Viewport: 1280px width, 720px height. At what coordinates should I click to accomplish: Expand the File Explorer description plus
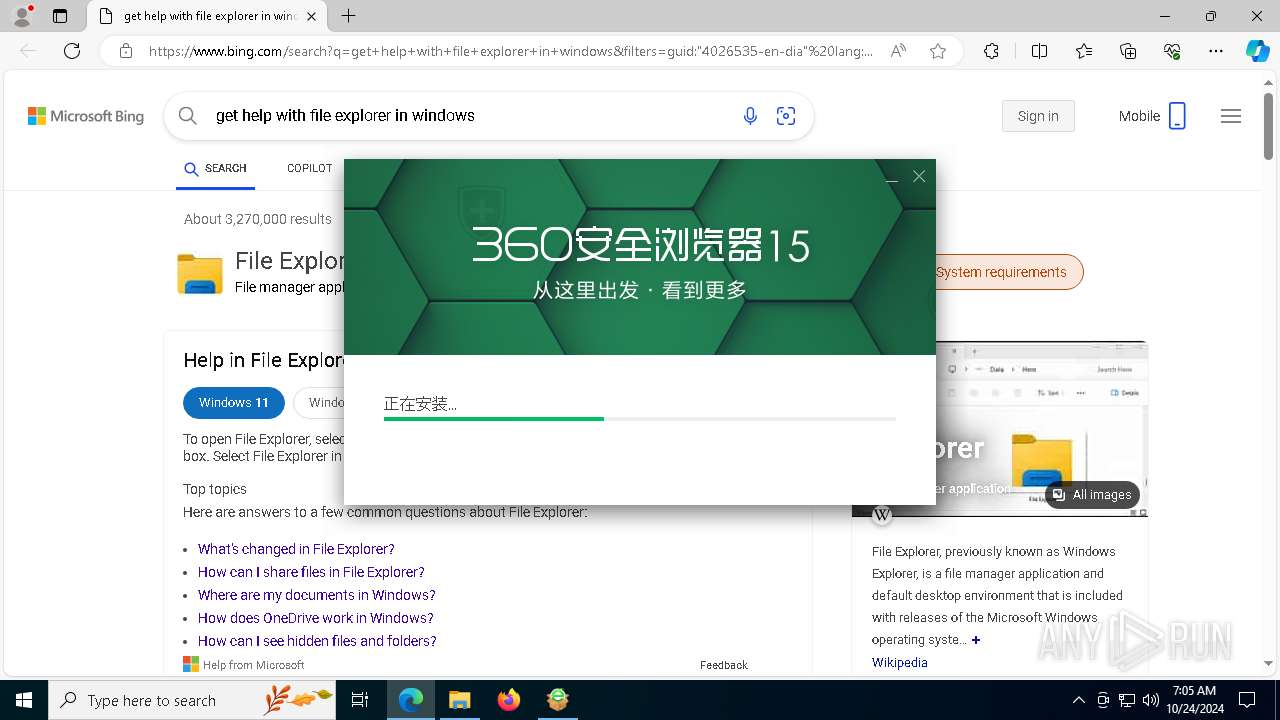click(976, 640)
